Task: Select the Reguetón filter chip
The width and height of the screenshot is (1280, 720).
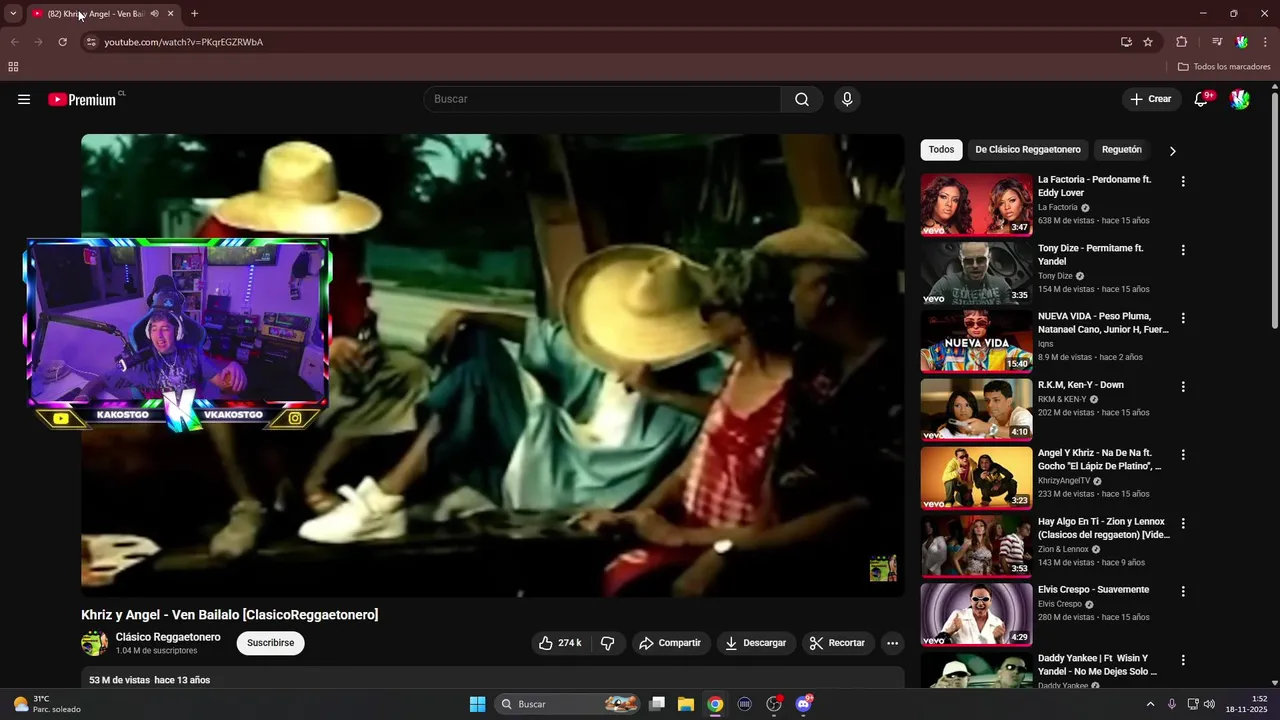Action: (1121, 150)
